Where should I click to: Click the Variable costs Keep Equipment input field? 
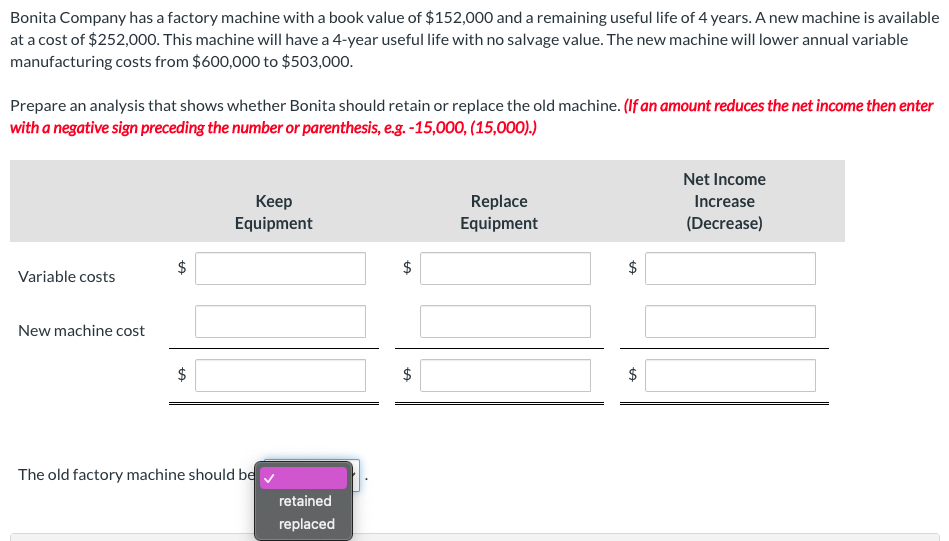[280, 269]
